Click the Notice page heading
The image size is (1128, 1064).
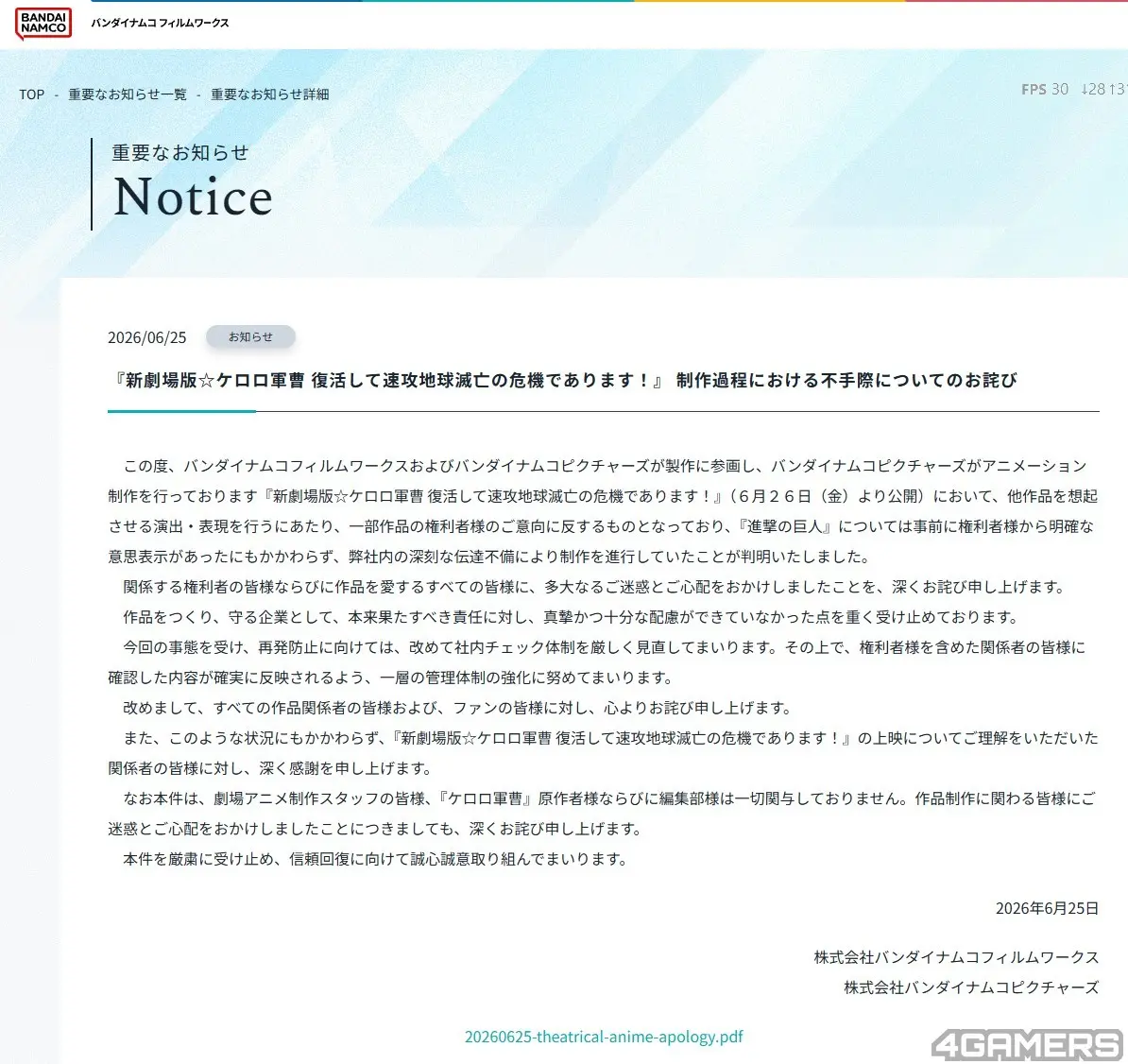193,197
